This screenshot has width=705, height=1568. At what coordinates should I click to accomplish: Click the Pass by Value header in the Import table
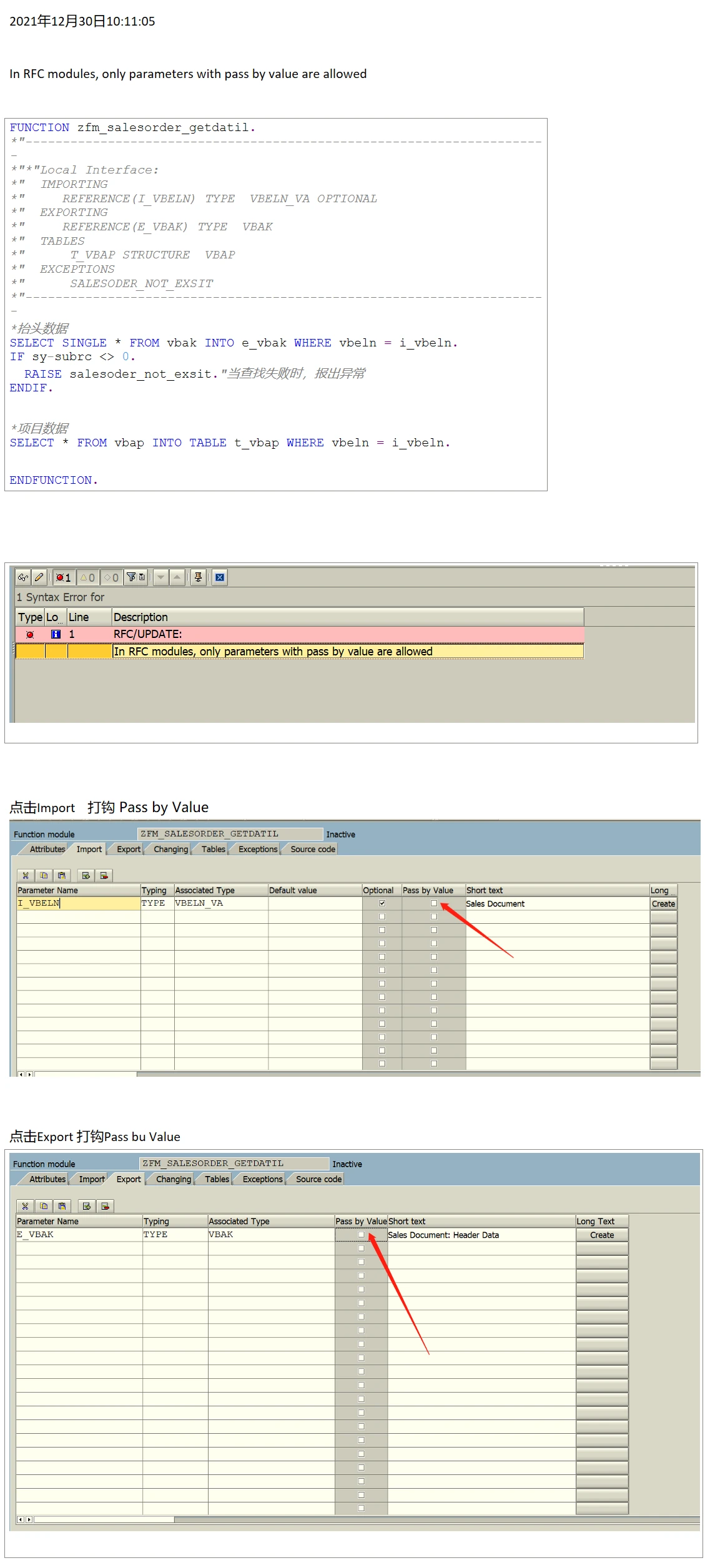(433, 890)
